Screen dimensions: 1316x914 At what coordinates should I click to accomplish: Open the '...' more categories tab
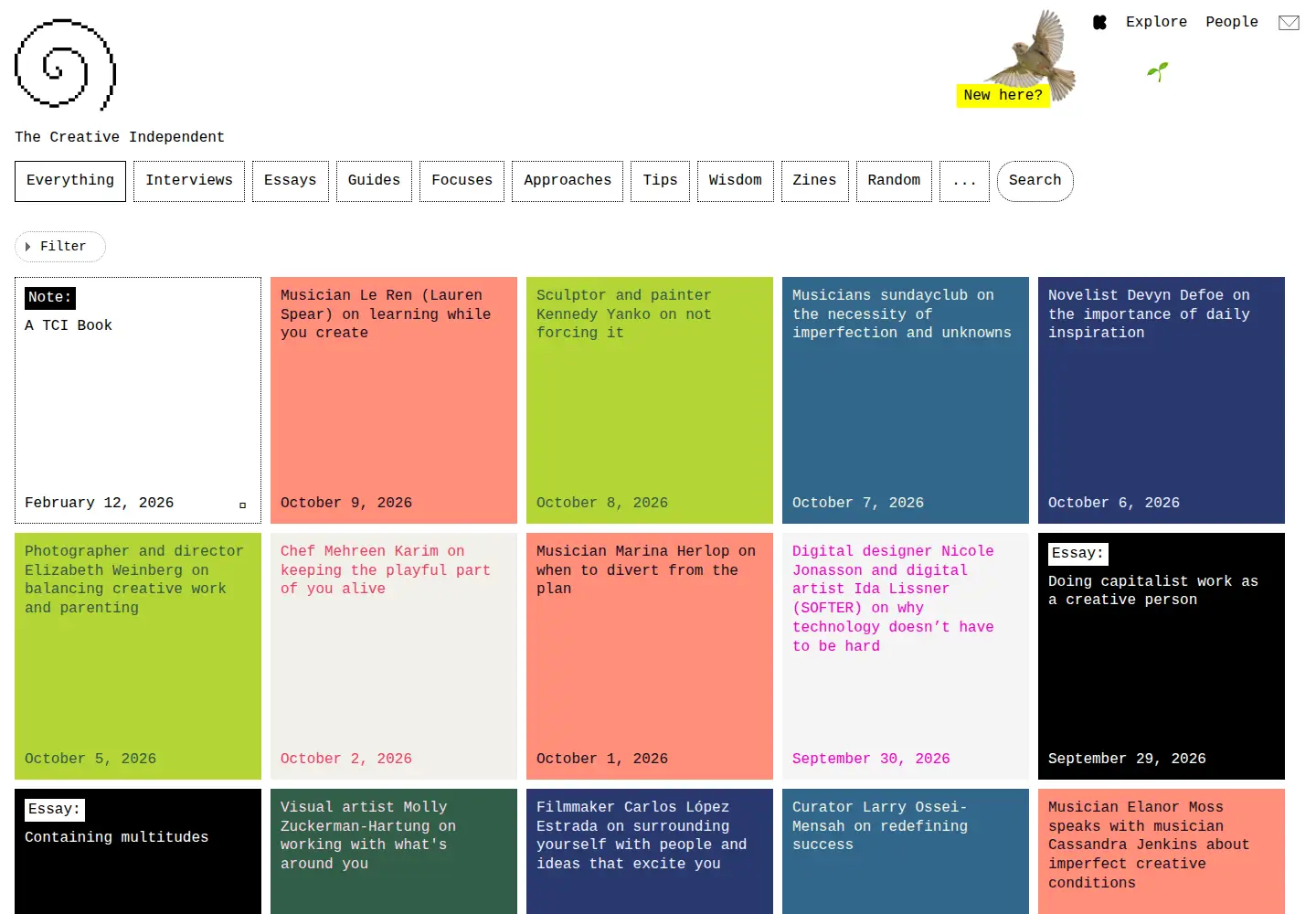(964, 181)
